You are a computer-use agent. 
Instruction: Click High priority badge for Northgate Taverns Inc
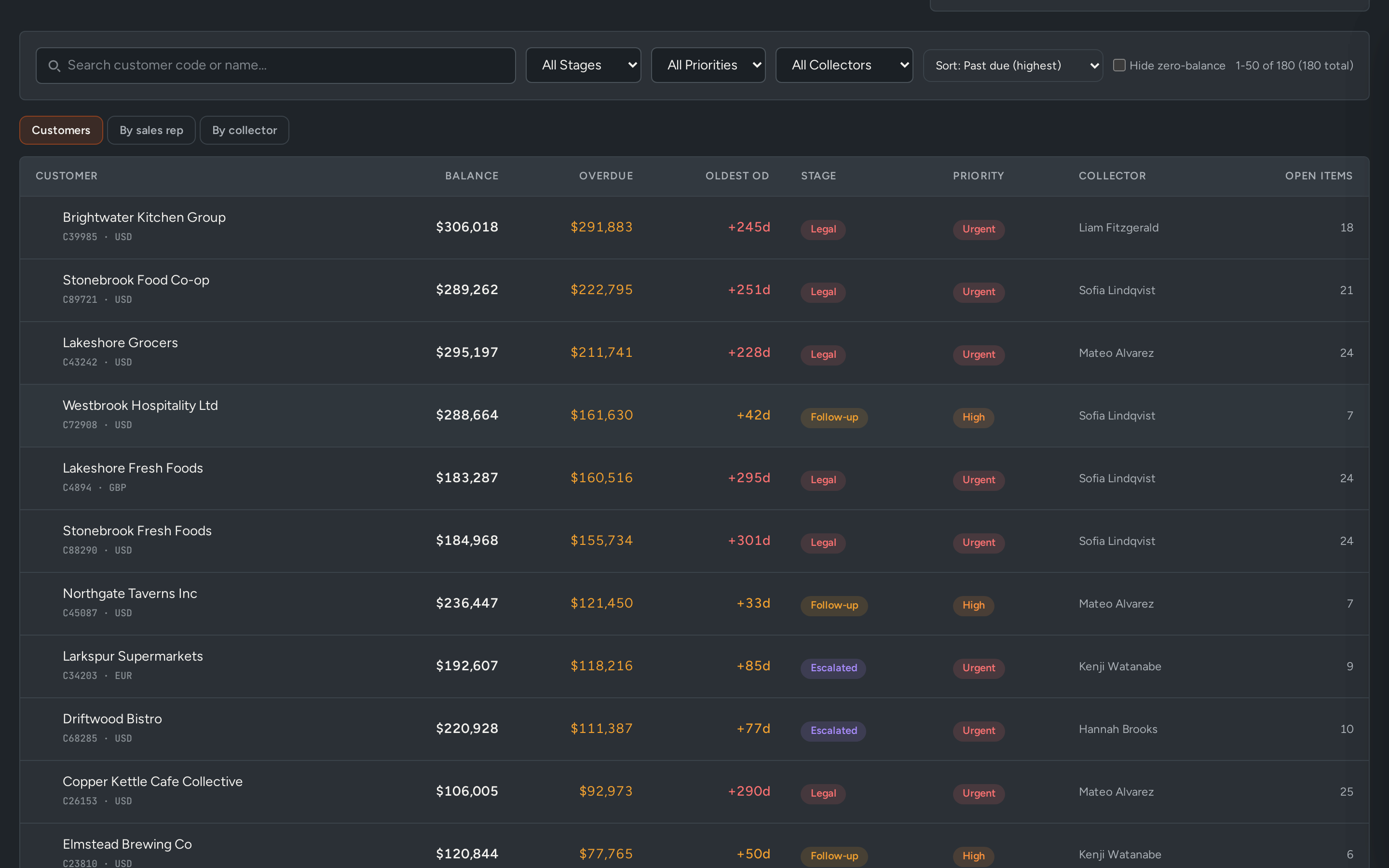pos(973,605)
